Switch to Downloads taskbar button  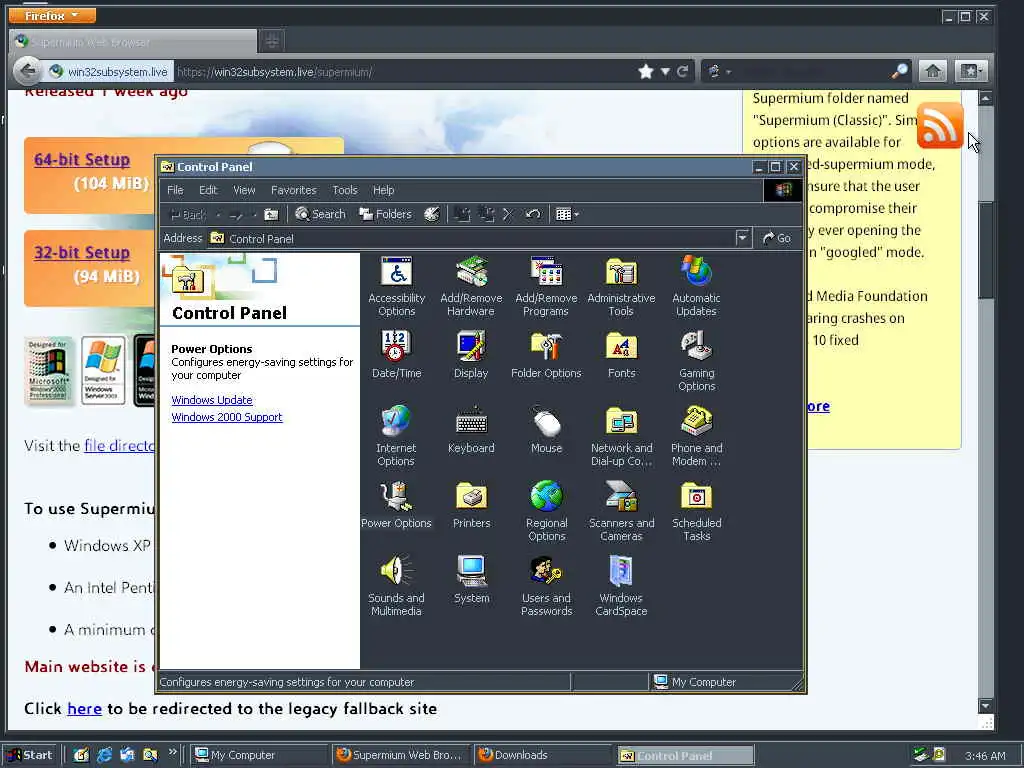pos(543,755)
